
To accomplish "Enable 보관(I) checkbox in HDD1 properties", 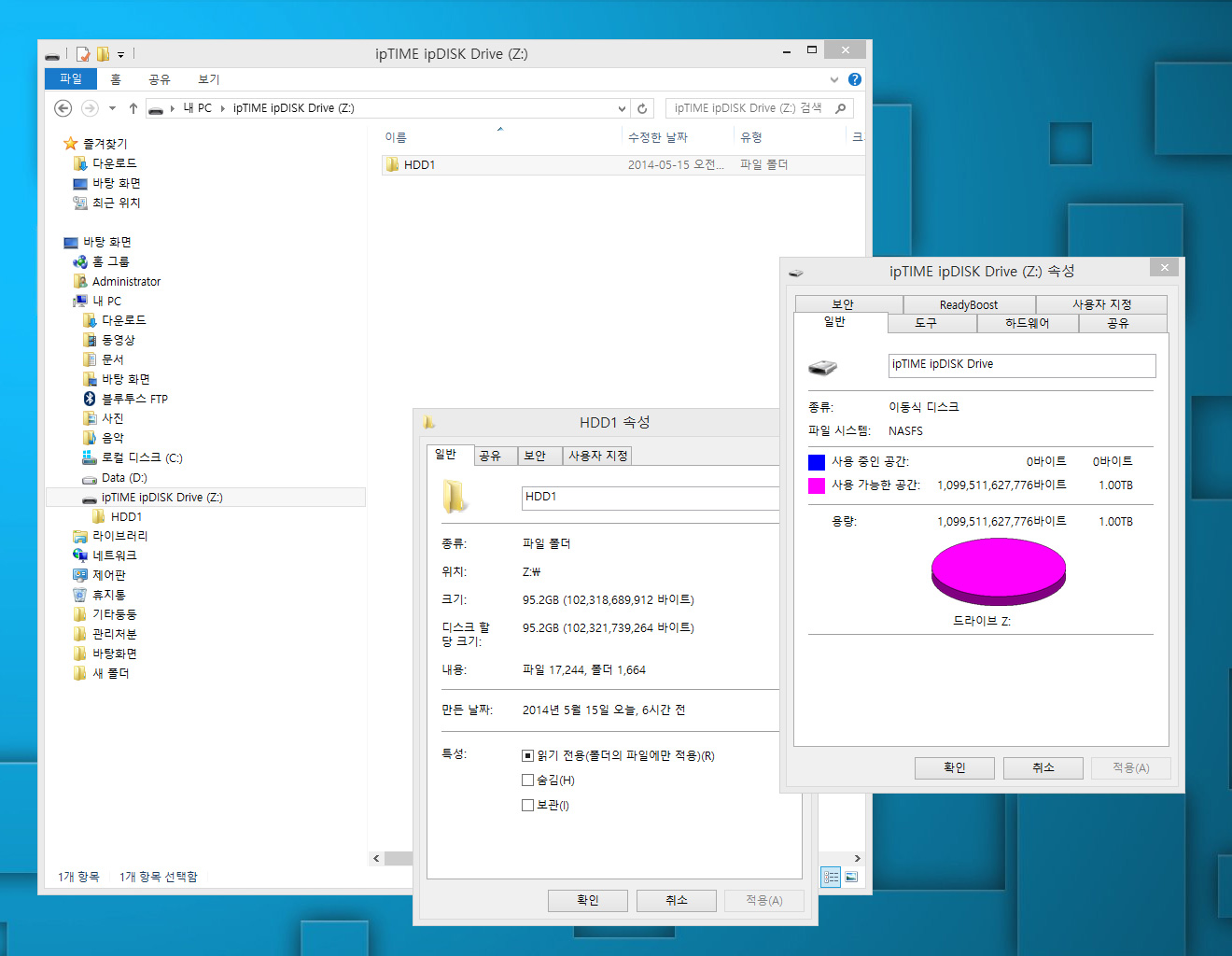I will point(527,805).
